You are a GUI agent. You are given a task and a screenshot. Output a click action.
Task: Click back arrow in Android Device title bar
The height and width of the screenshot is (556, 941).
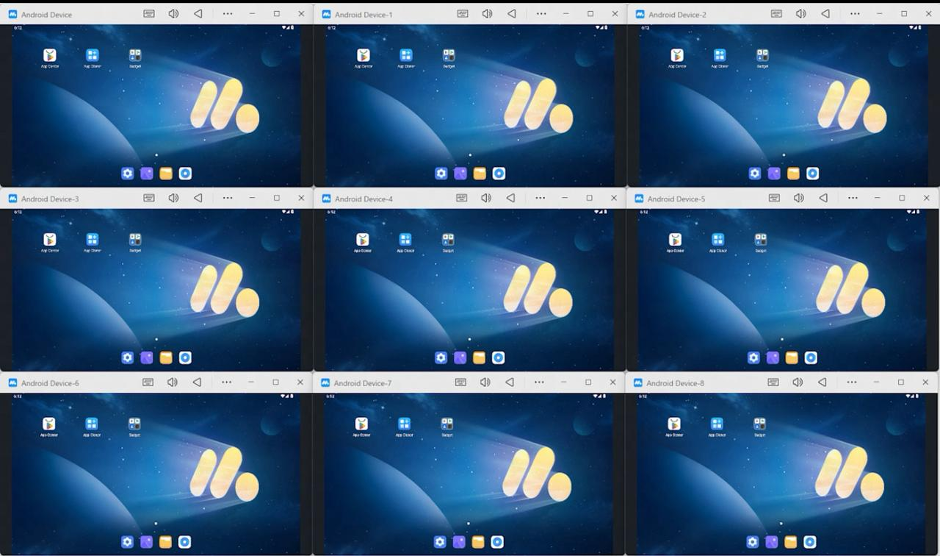tap(198, 13)
